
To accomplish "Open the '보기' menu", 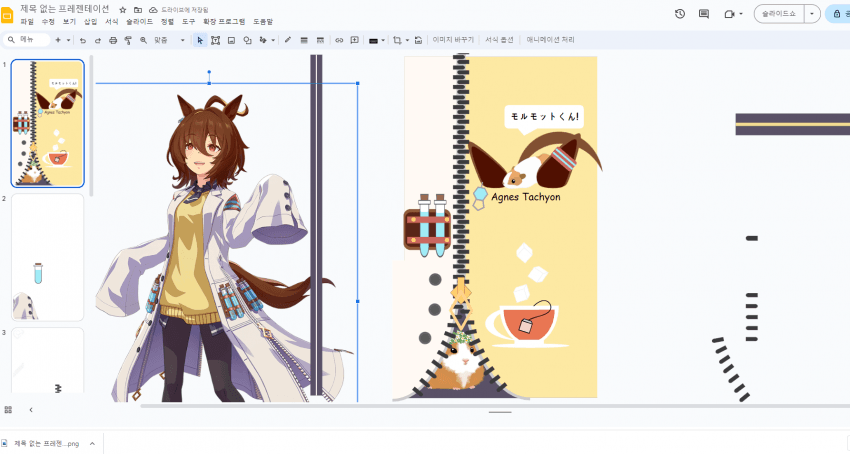I will [69, 22].
